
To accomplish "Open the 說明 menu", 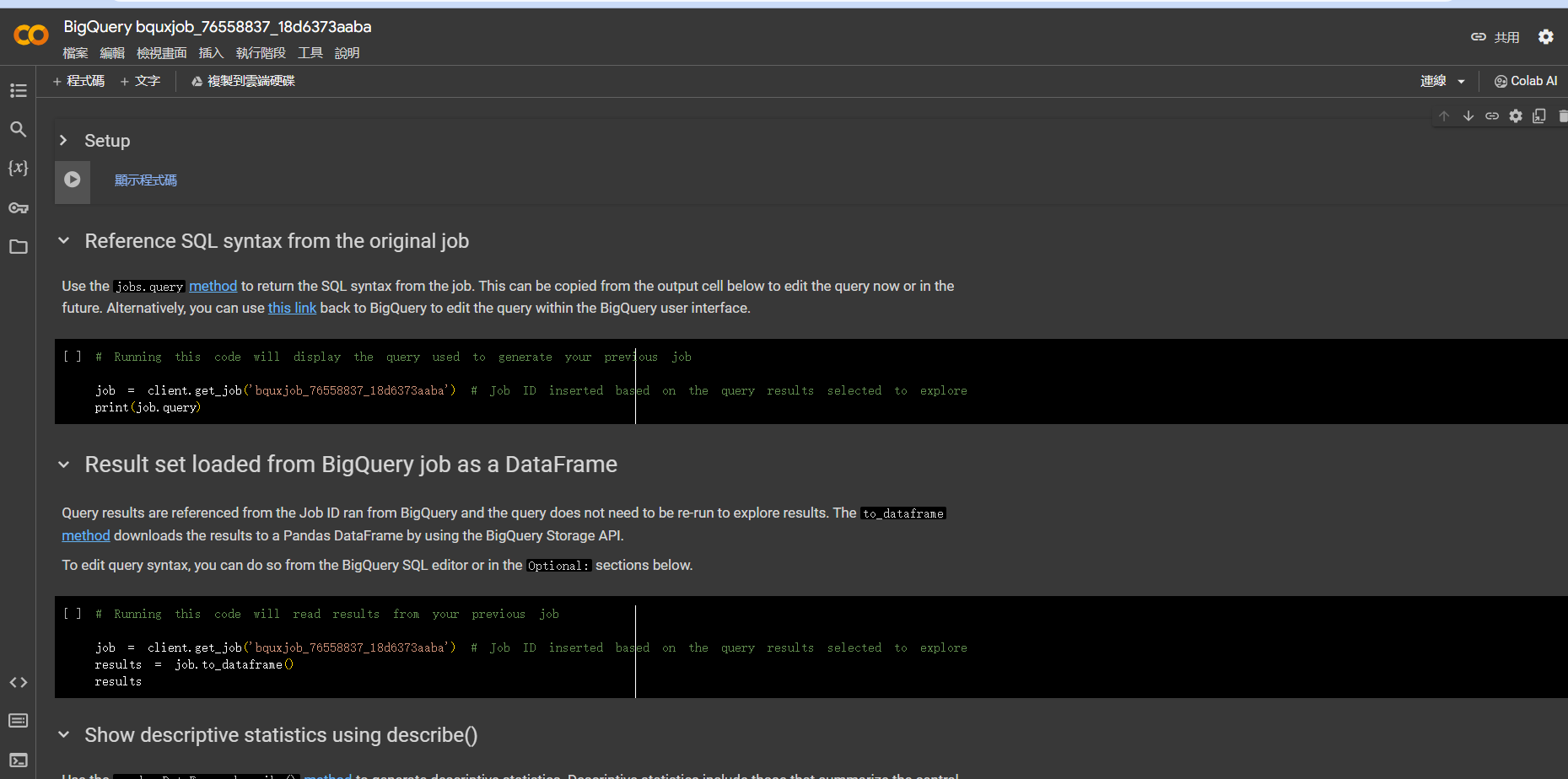I will tap(348, 53).
